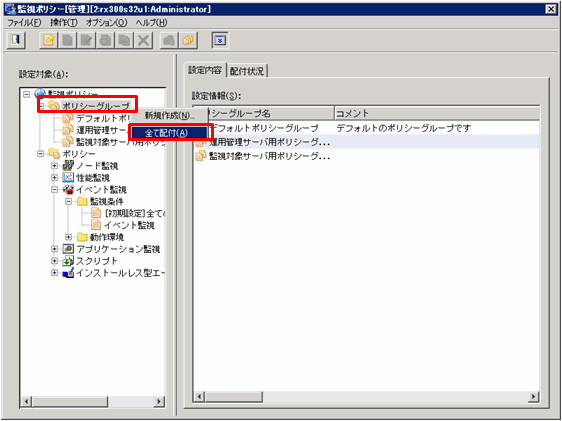Viewport: 562px width, 421px height.
Task: Collapse the 監視ポリシー root node
Action: click(27, 94)
